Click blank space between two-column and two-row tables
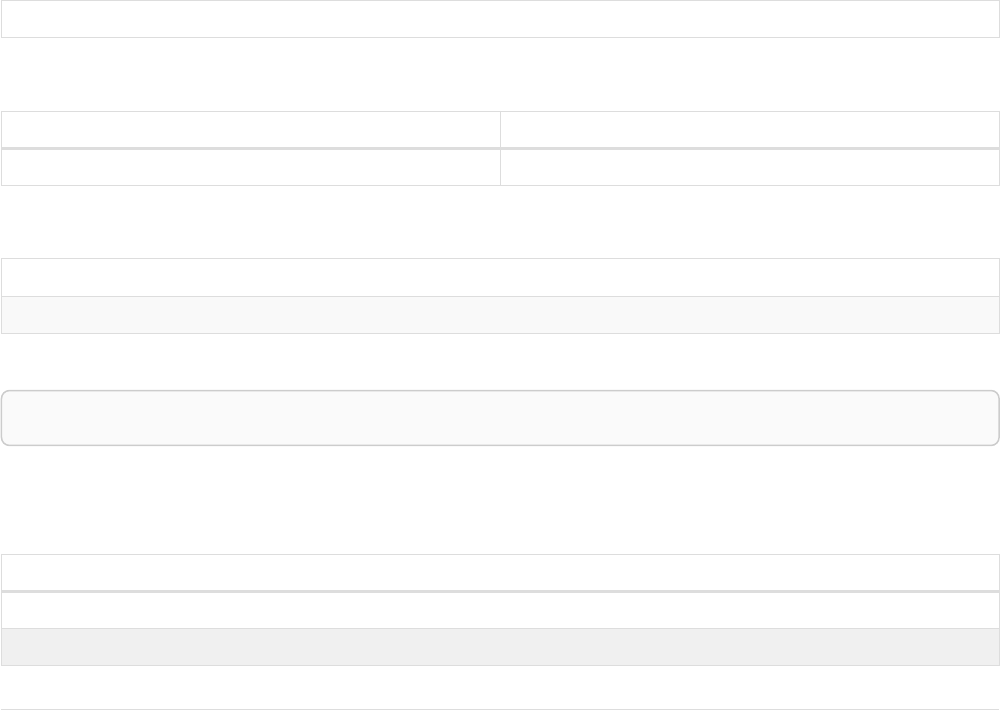 (500, 222)
